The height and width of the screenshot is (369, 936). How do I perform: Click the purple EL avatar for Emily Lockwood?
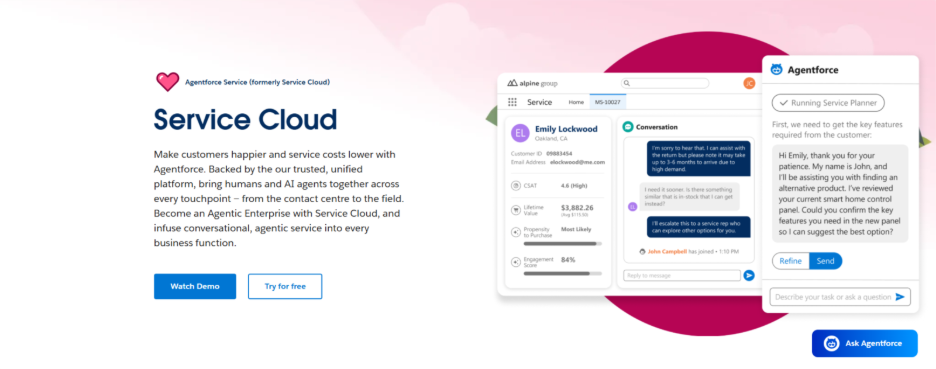click(520, 133)
